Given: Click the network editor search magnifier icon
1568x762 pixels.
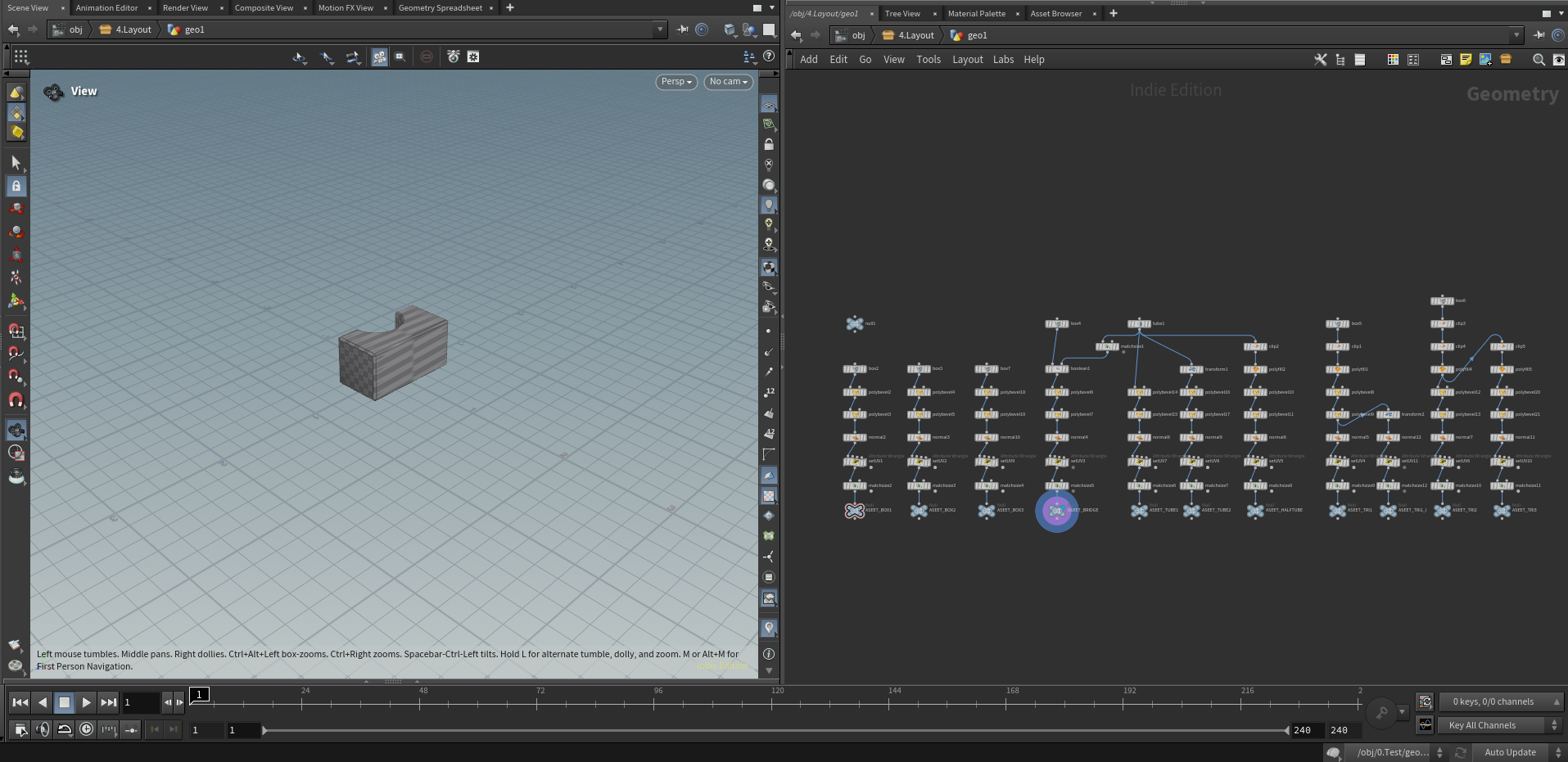Looking at the screenshot, I should click(1539, 59).
